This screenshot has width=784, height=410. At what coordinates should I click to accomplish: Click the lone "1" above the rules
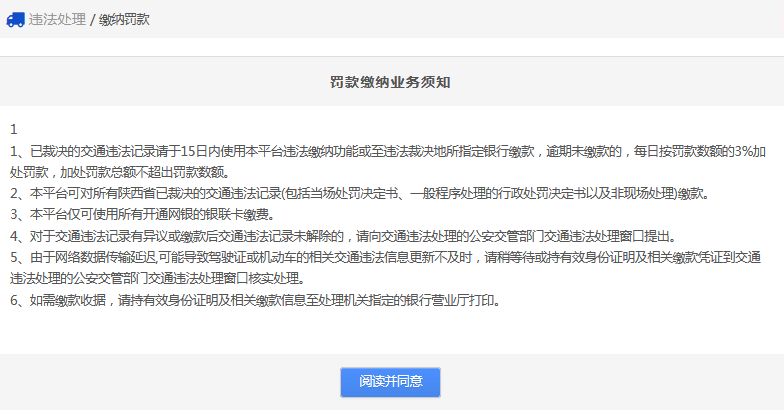(x=14, y=130)
